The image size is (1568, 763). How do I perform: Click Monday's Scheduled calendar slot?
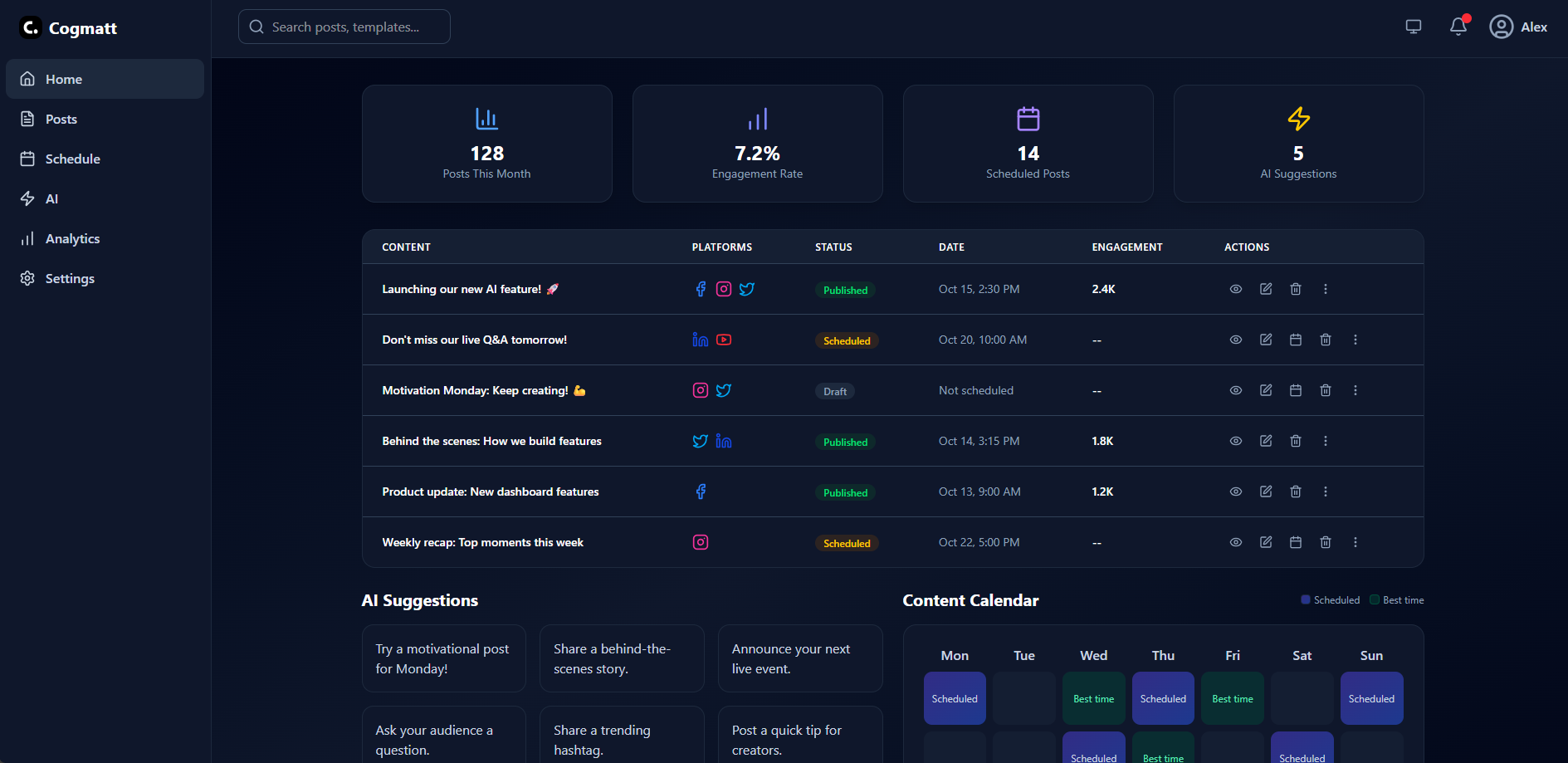click(x=955, y=698)
